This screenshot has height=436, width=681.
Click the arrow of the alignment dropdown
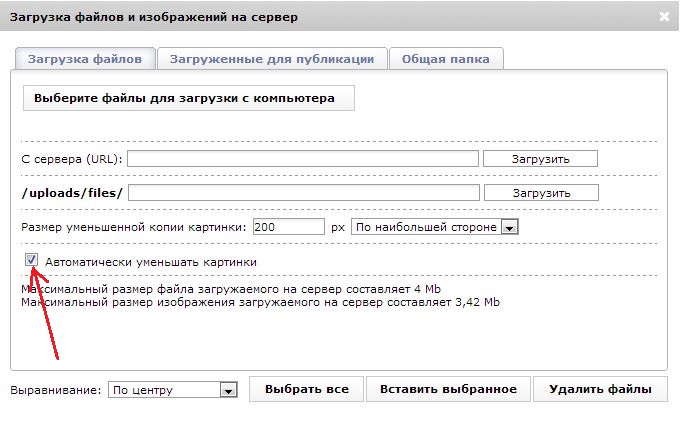228,390
